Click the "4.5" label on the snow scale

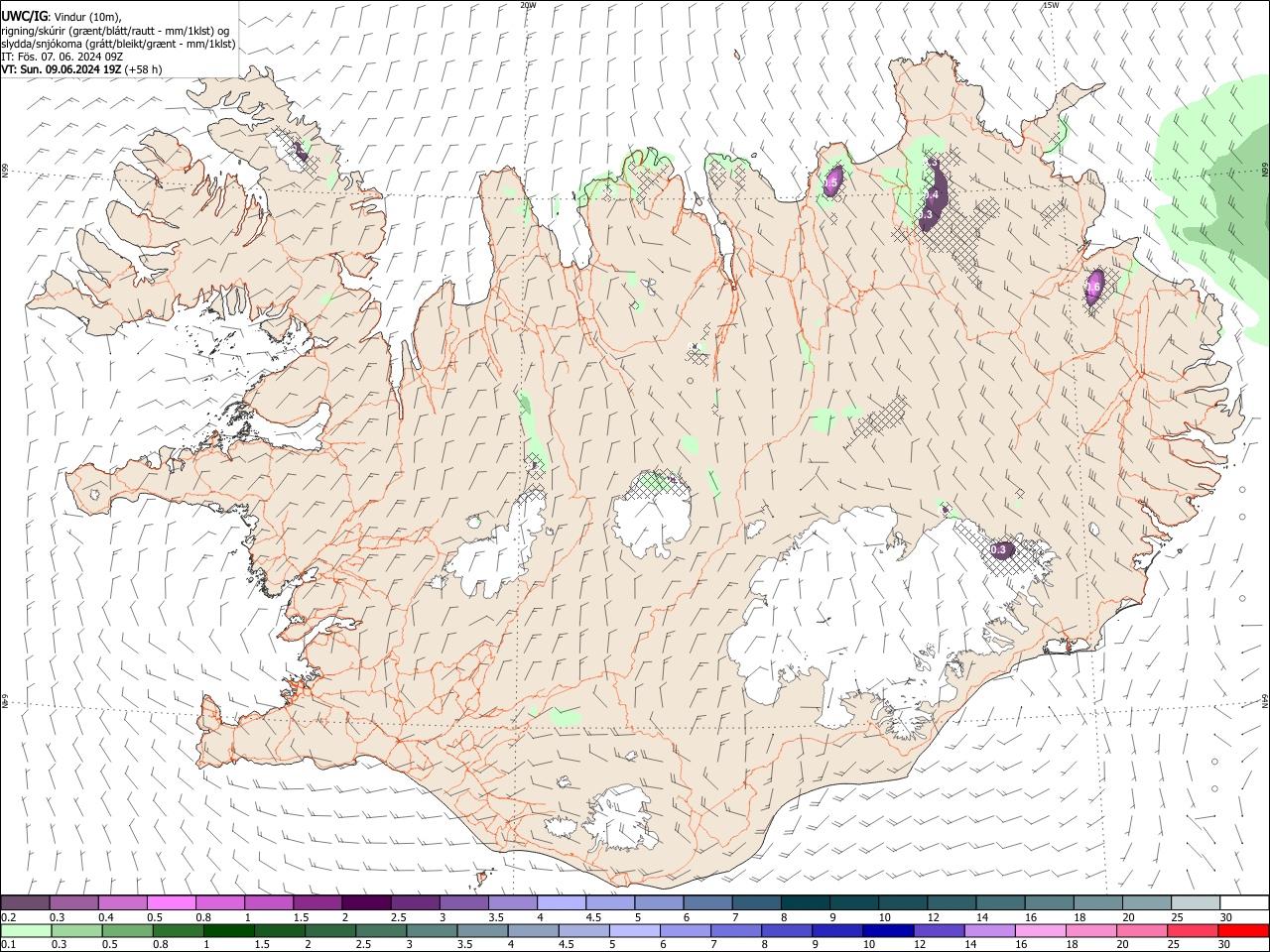tap(593, 917)
